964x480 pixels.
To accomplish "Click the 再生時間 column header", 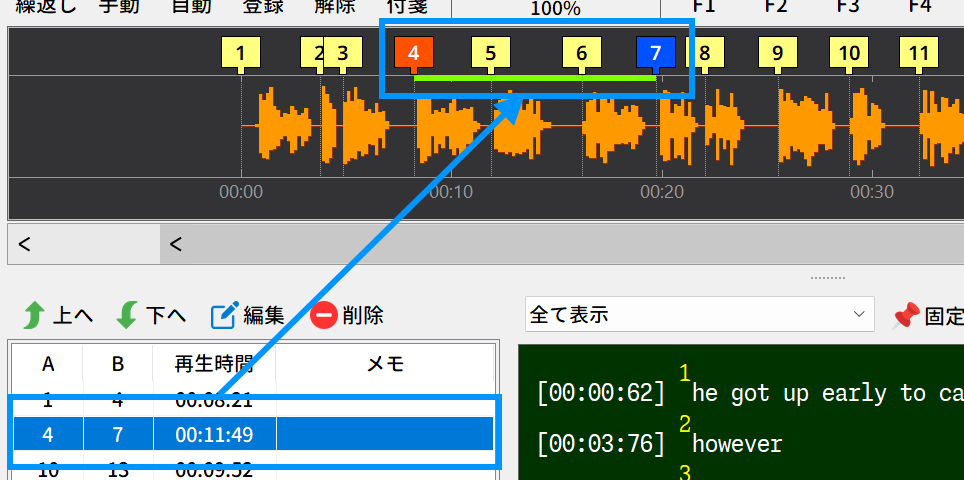I will pyautogui.click(x=215, y=364).
